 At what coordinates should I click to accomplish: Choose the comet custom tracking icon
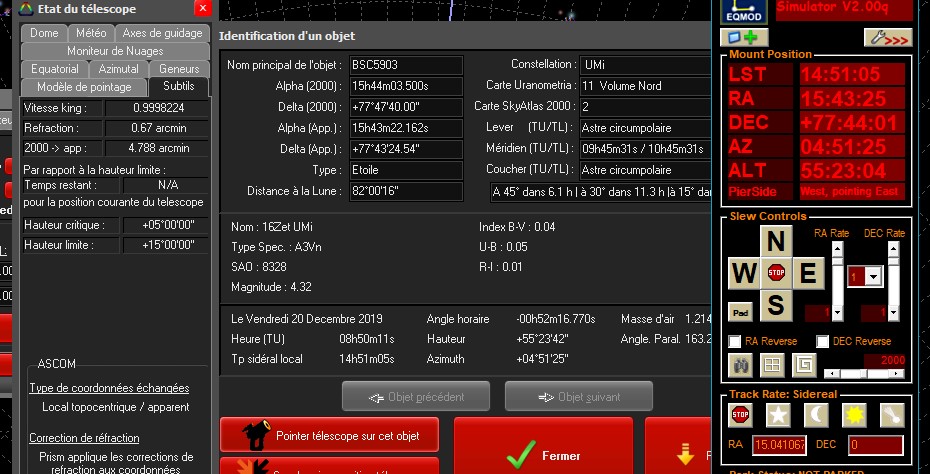tap(892, 415)
